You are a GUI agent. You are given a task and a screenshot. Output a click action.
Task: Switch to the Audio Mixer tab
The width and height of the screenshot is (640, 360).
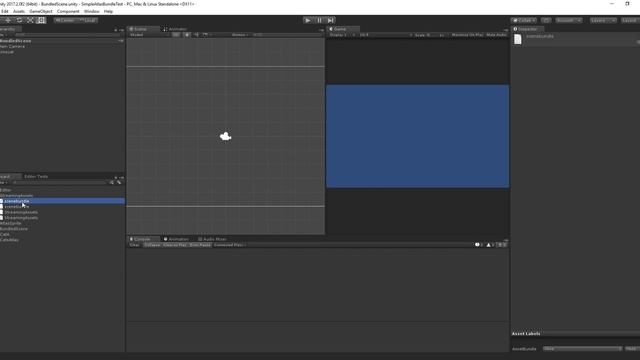tap(212, 239)
